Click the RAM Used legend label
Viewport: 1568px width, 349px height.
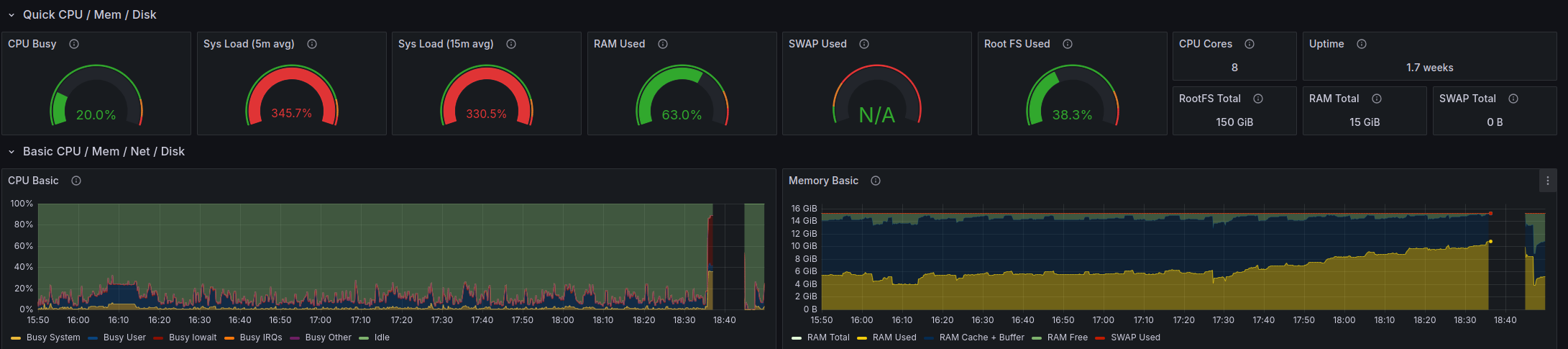894,337
